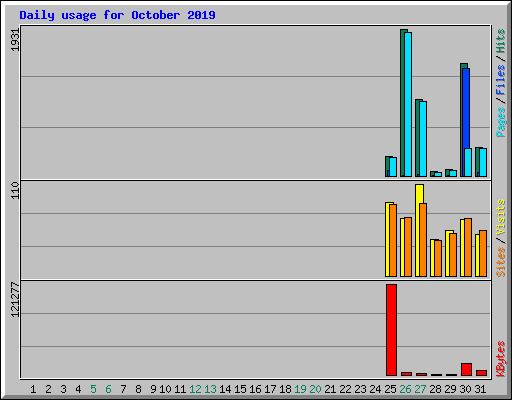Click day label 25 on the x-axis
Image resolution: width=512 pixels, height=400 pixels.
click(x=390, y=389)
